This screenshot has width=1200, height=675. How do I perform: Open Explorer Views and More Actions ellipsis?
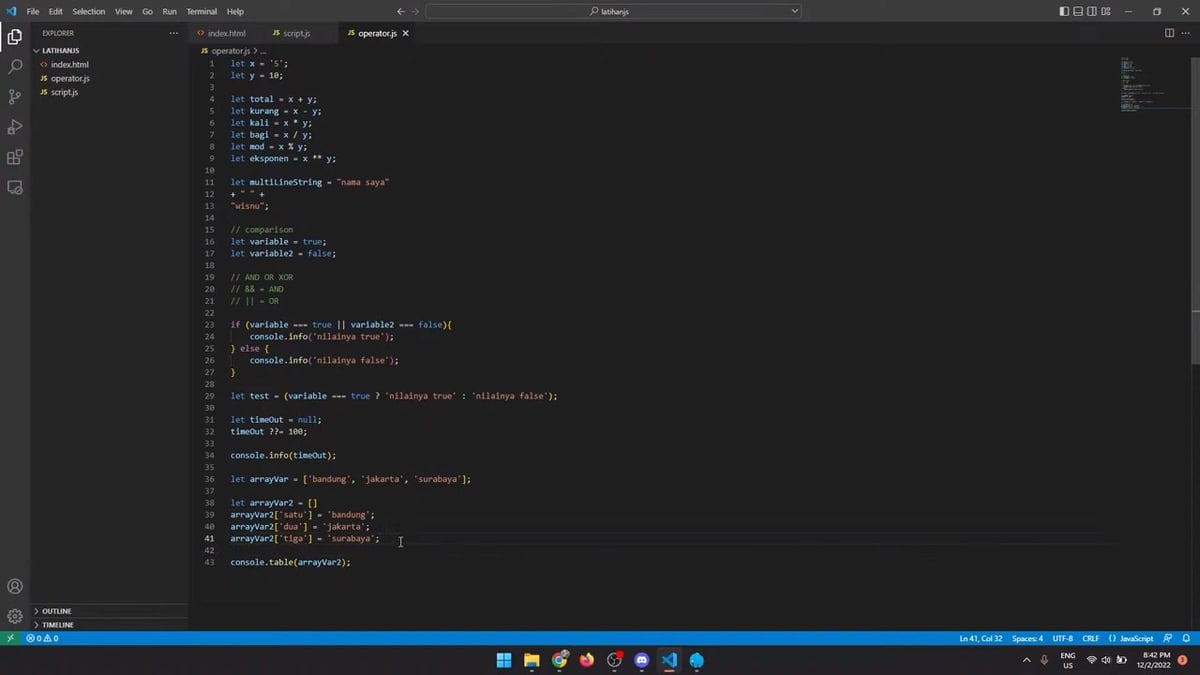pos(174,33)
